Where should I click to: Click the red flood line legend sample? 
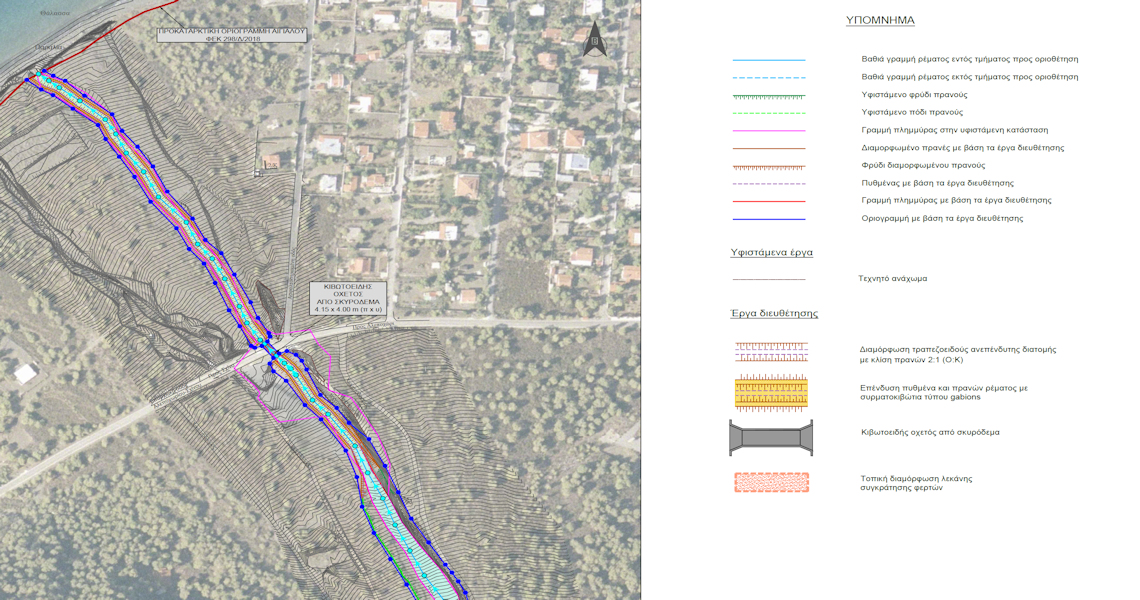click(x=769, y=201)
